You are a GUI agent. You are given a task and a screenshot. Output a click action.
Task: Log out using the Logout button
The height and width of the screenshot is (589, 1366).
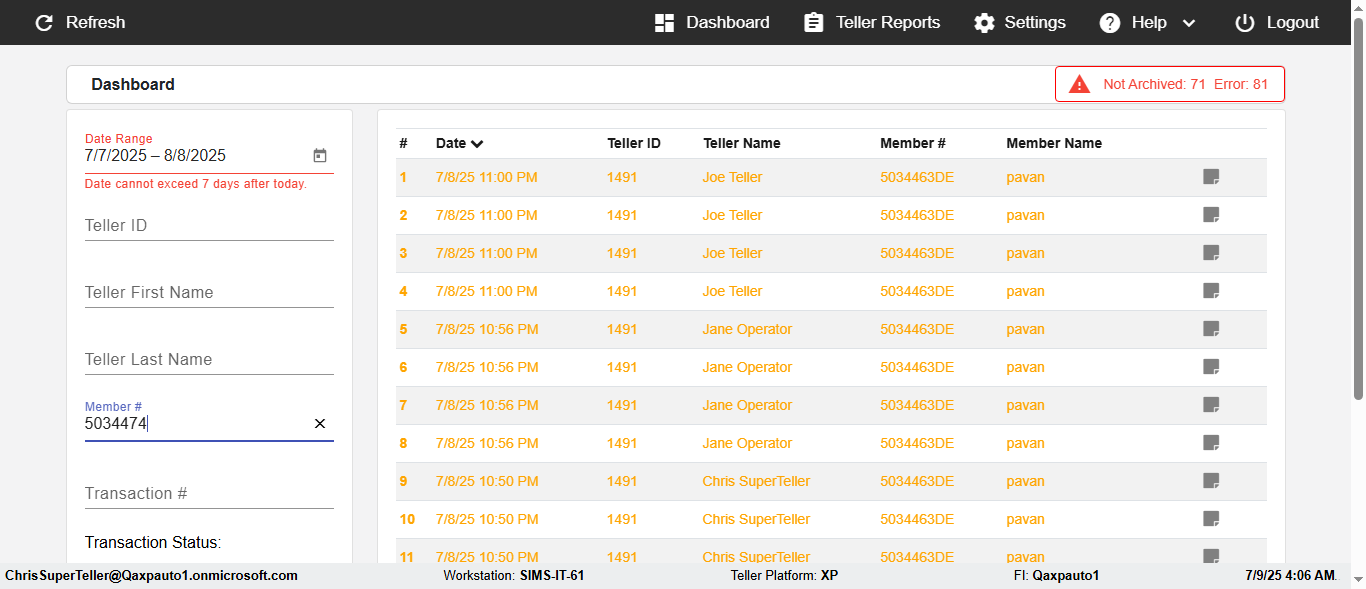1277,23
